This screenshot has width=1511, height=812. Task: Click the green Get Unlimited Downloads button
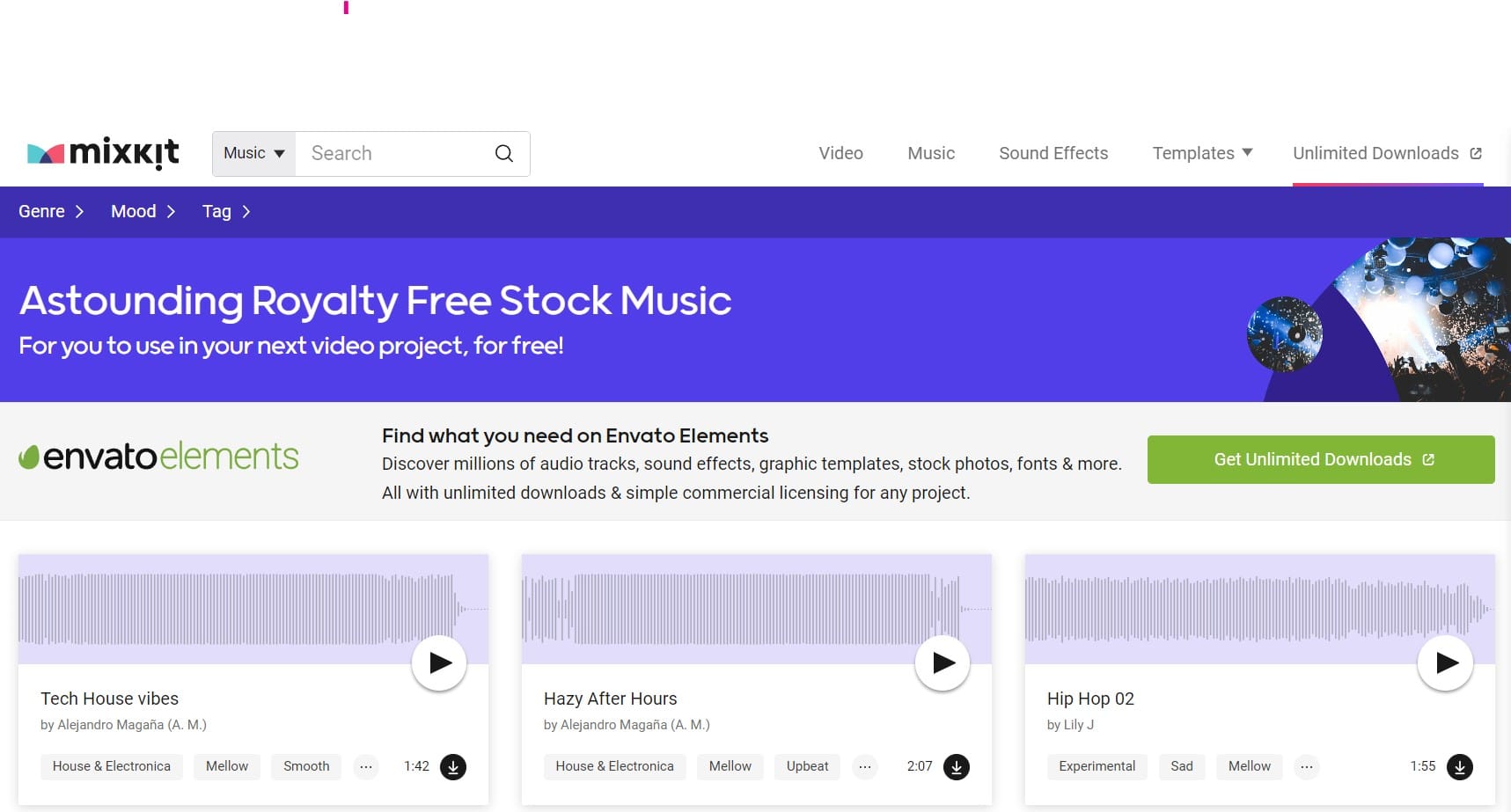click(1320, 459)
